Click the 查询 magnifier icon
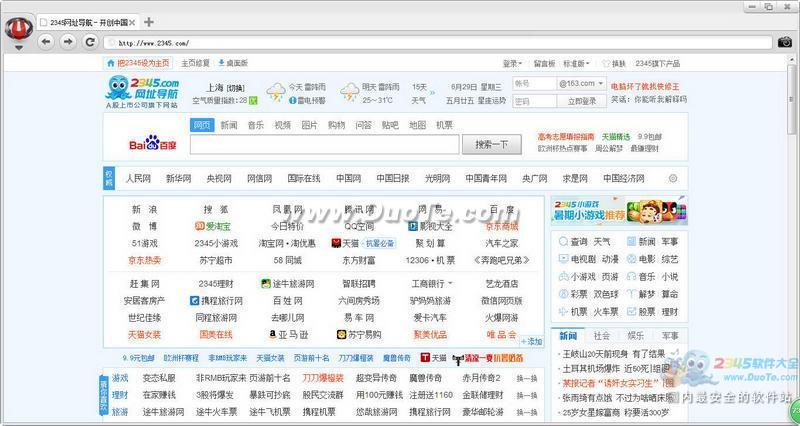The width and height of the screenshot is (800, 426). coord(563,241)
